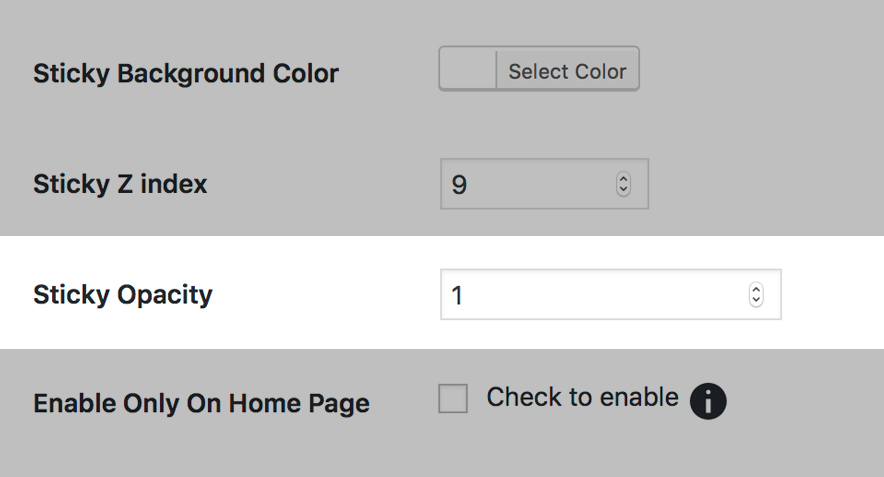Decrease Sticky Z index with down arrow
Viewport: 884px width, 477px height.
(x=624, y=190)
